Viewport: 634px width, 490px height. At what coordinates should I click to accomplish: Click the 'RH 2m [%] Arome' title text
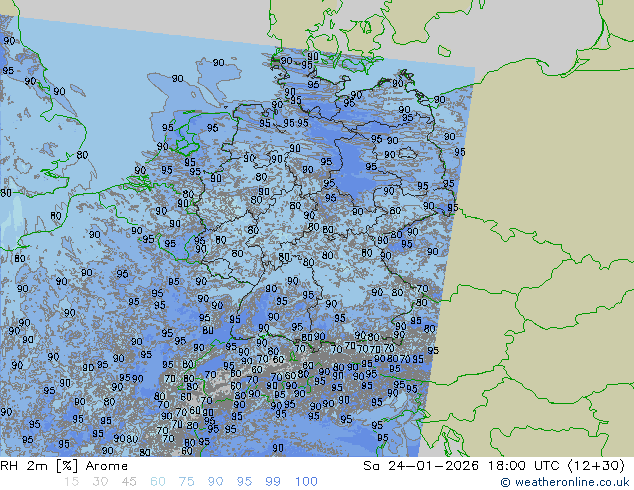pos(64,466)
